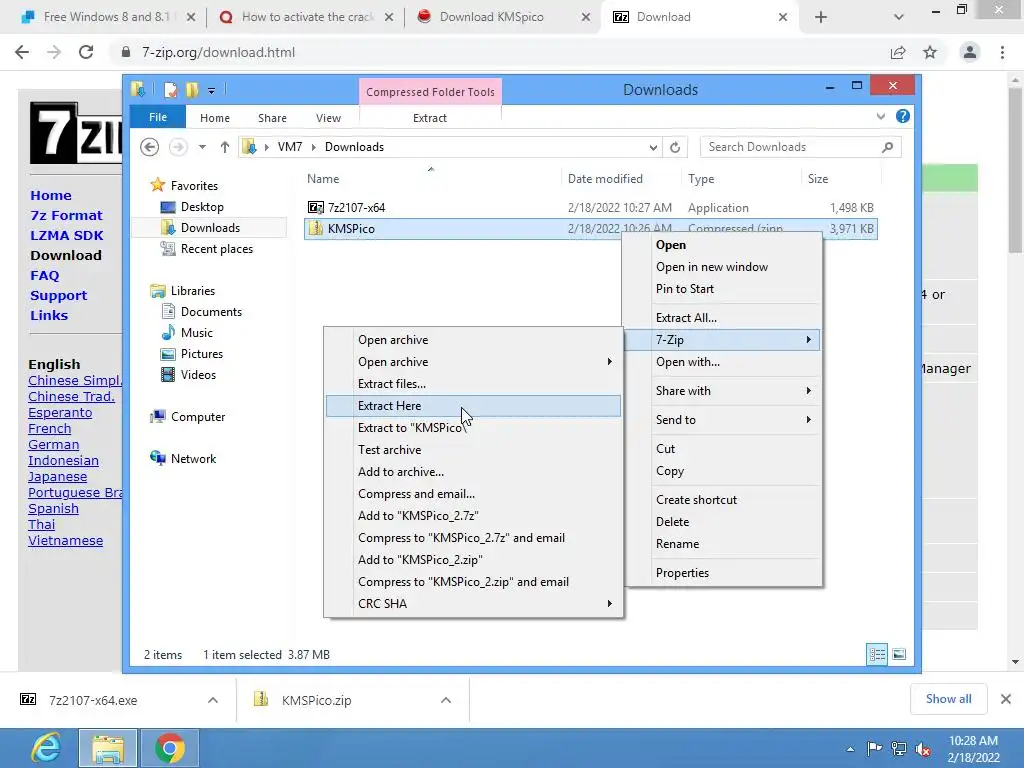The image size is (1024, 768).
Task: Show hidden tray icons arrow
Action: tap(850, 749)
